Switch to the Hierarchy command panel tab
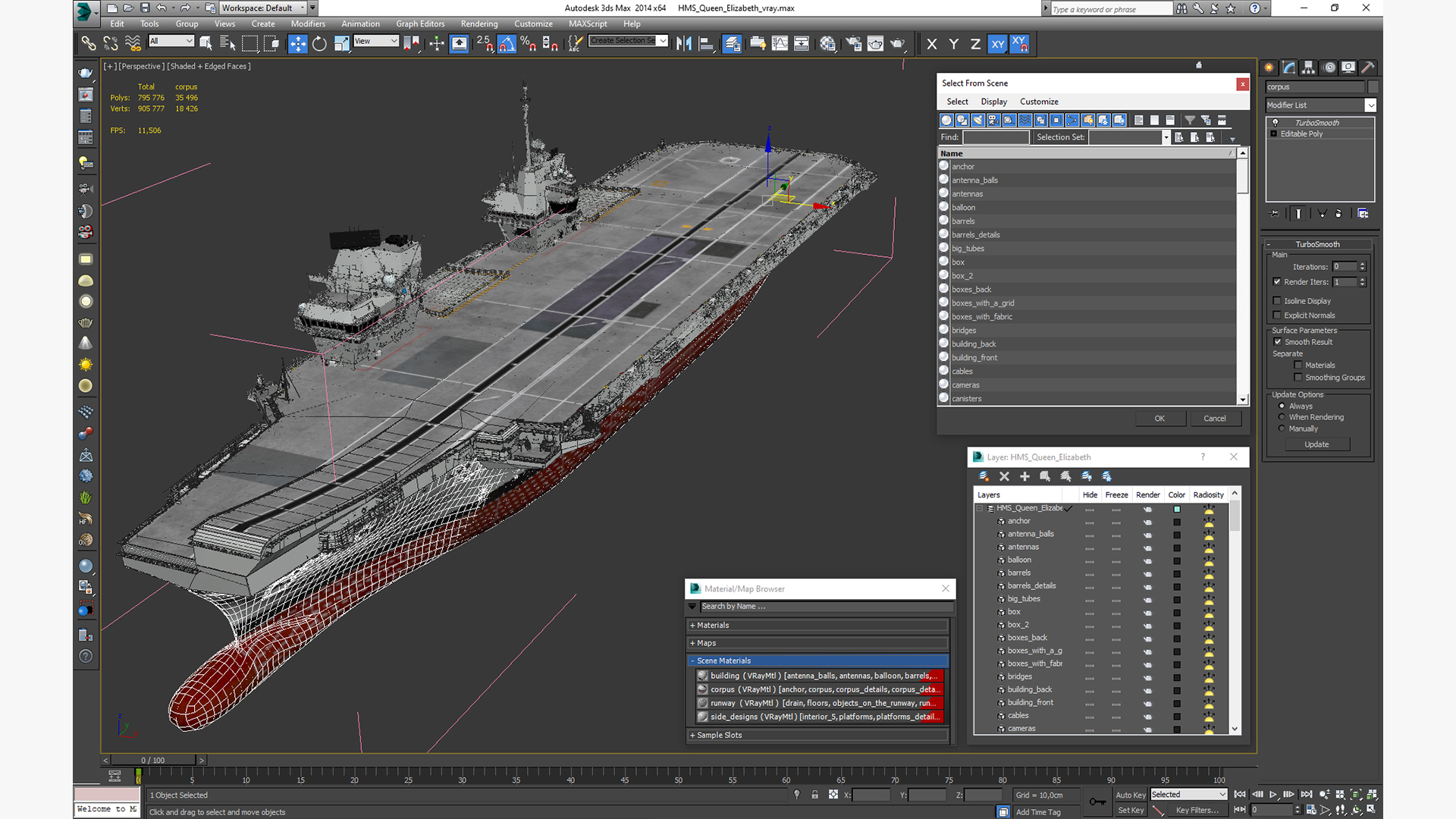Viewport: 1456px width, 819px height. pos(1309,67)
